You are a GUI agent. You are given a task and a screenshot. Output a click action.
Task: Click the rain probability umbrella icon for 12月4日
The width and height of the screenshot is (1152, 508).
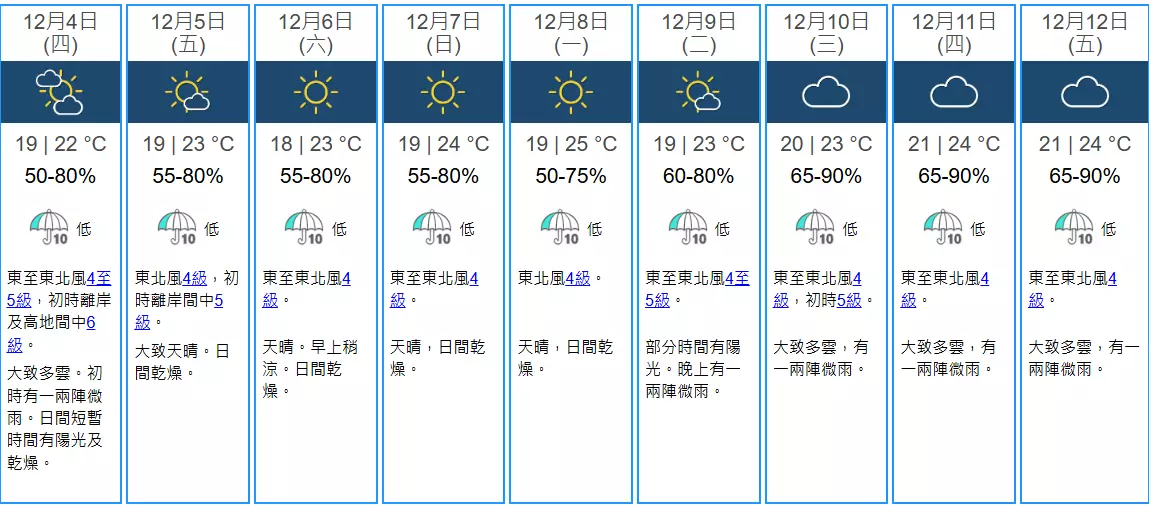pyautogui.click(x=49, y=228)
